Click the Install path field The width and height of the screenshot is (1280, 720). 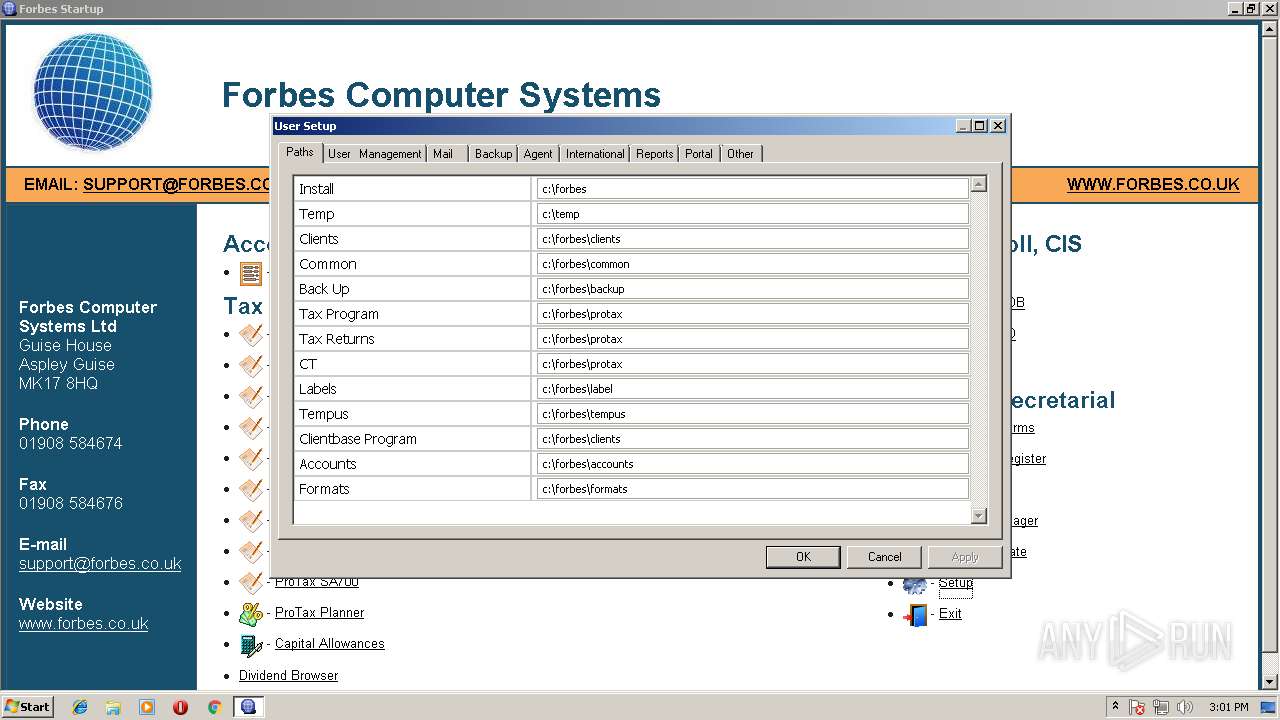tap(752, 189)
